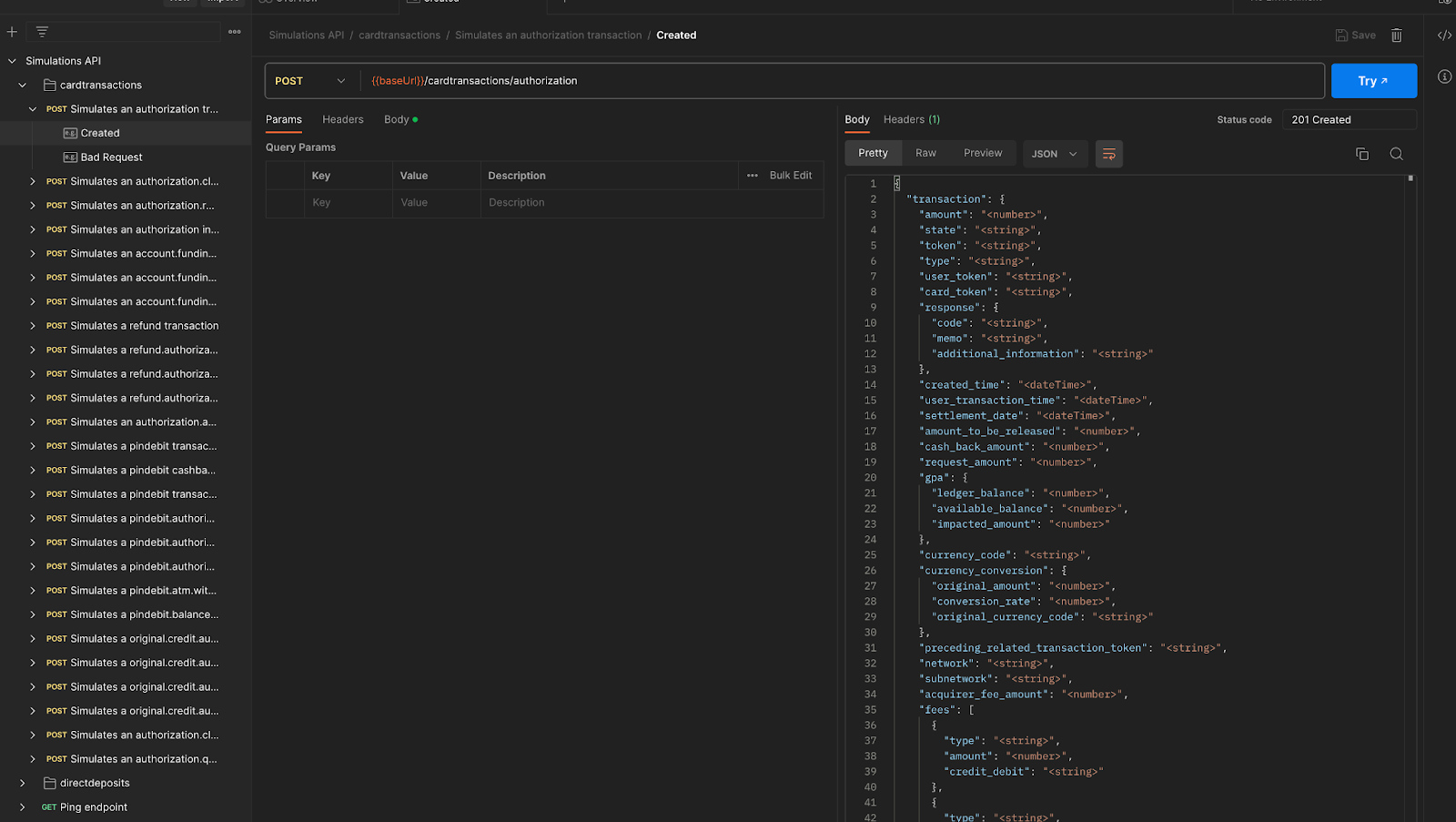
Task: Click the Status code field 201 Created
Action: coord(1349,119)
